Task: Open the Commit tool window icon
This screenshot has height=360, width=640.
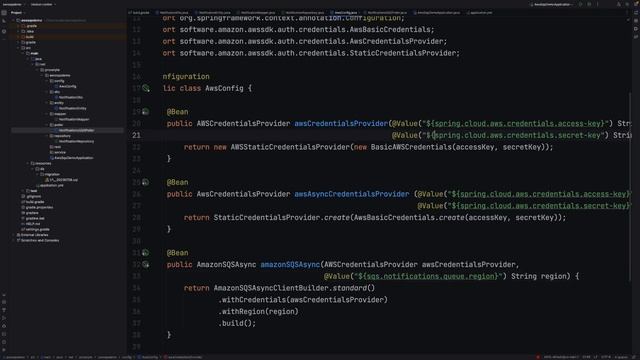Action: [x=4, y=21]
